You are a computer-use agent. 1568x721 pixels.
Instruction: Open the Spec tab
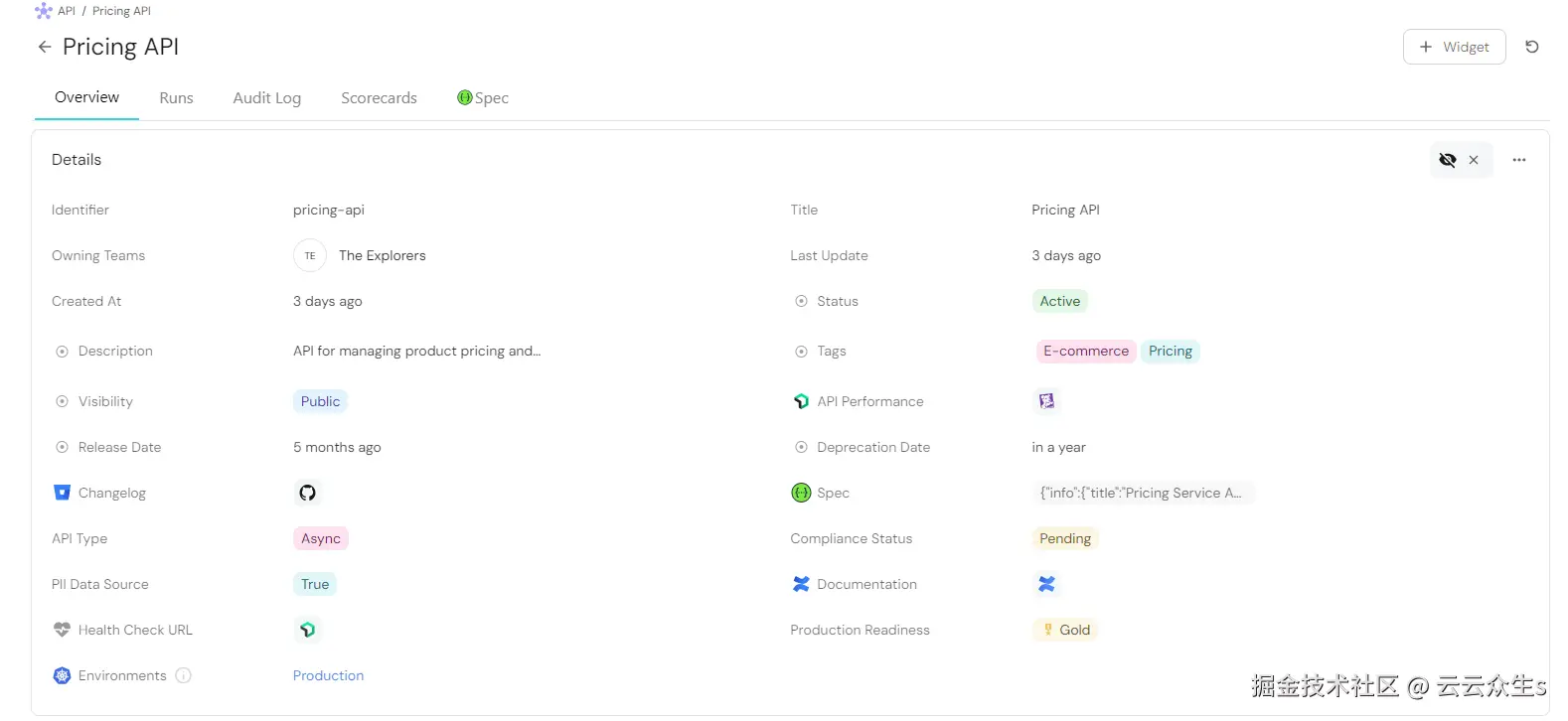tap(483, 98)
